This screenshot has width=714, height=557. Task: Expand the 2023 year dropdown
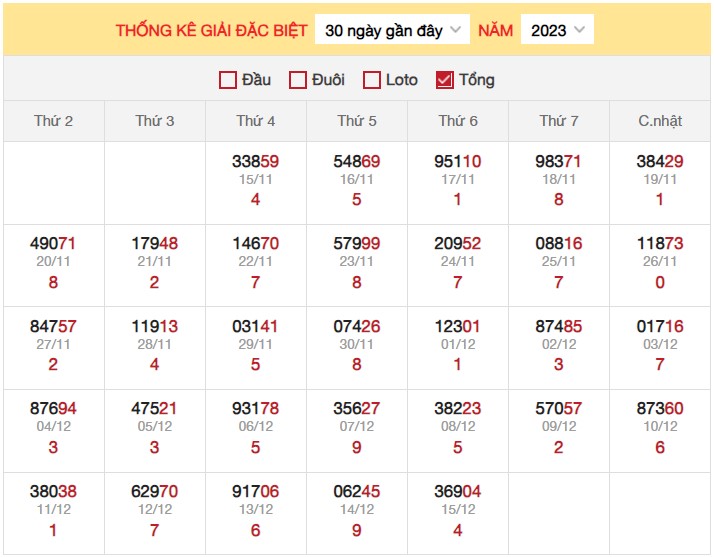point(557,30)
